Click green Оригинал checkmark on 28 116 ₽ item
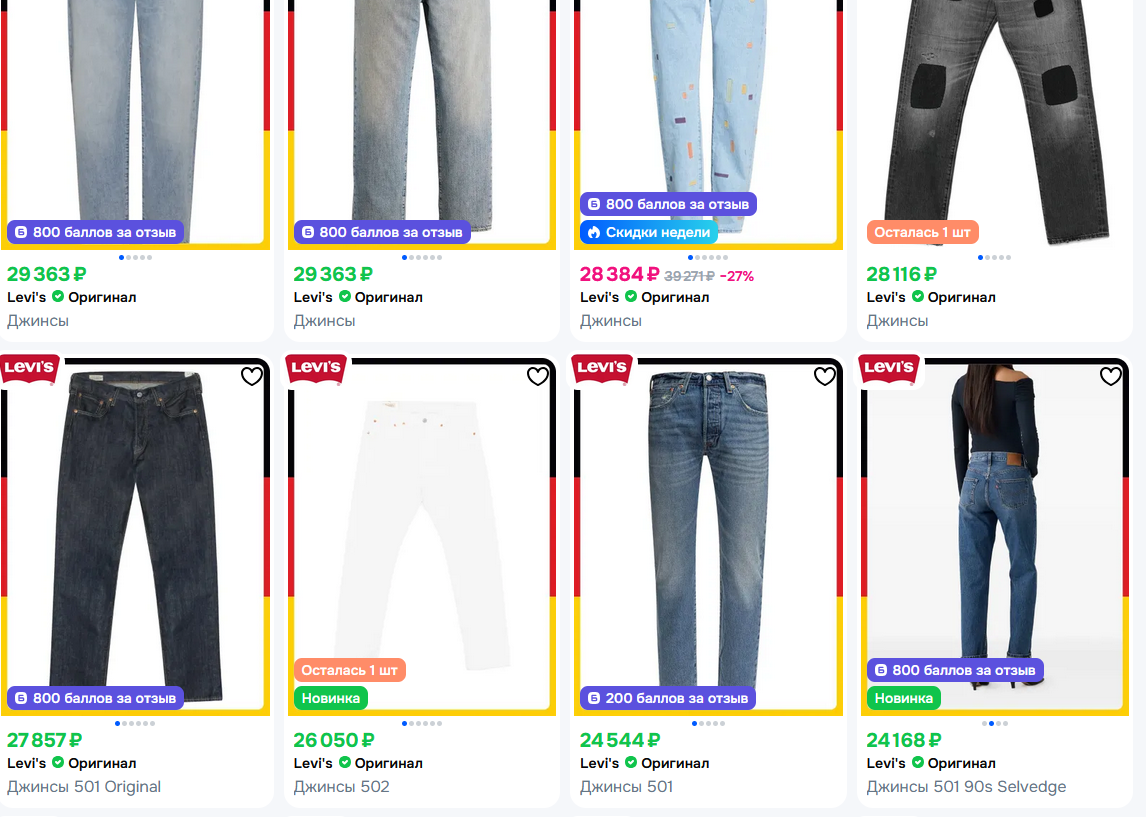The image size is (1146, 817). click(x=917, y=297)
